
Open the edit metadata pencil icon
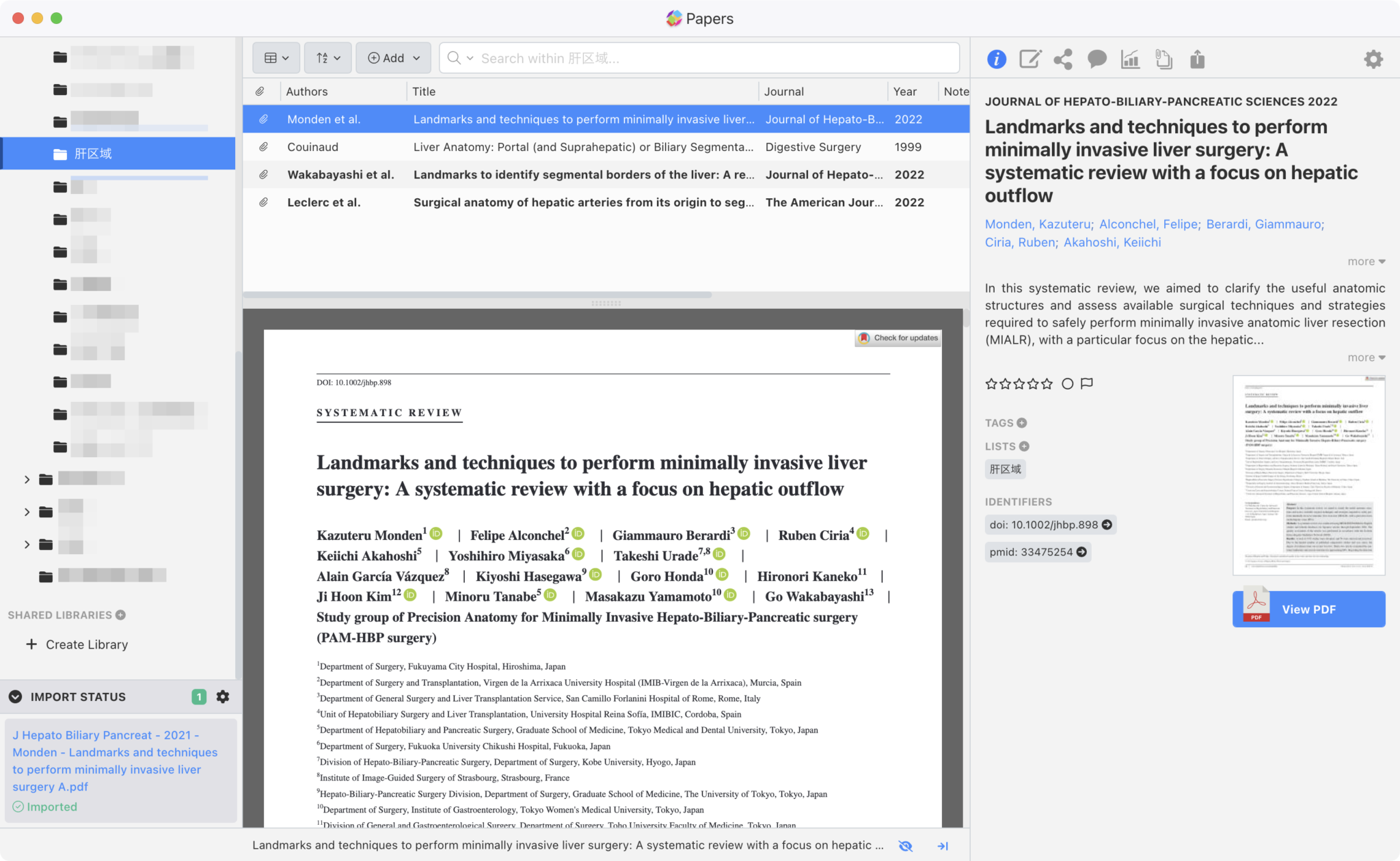click(x=1029, y=59)
